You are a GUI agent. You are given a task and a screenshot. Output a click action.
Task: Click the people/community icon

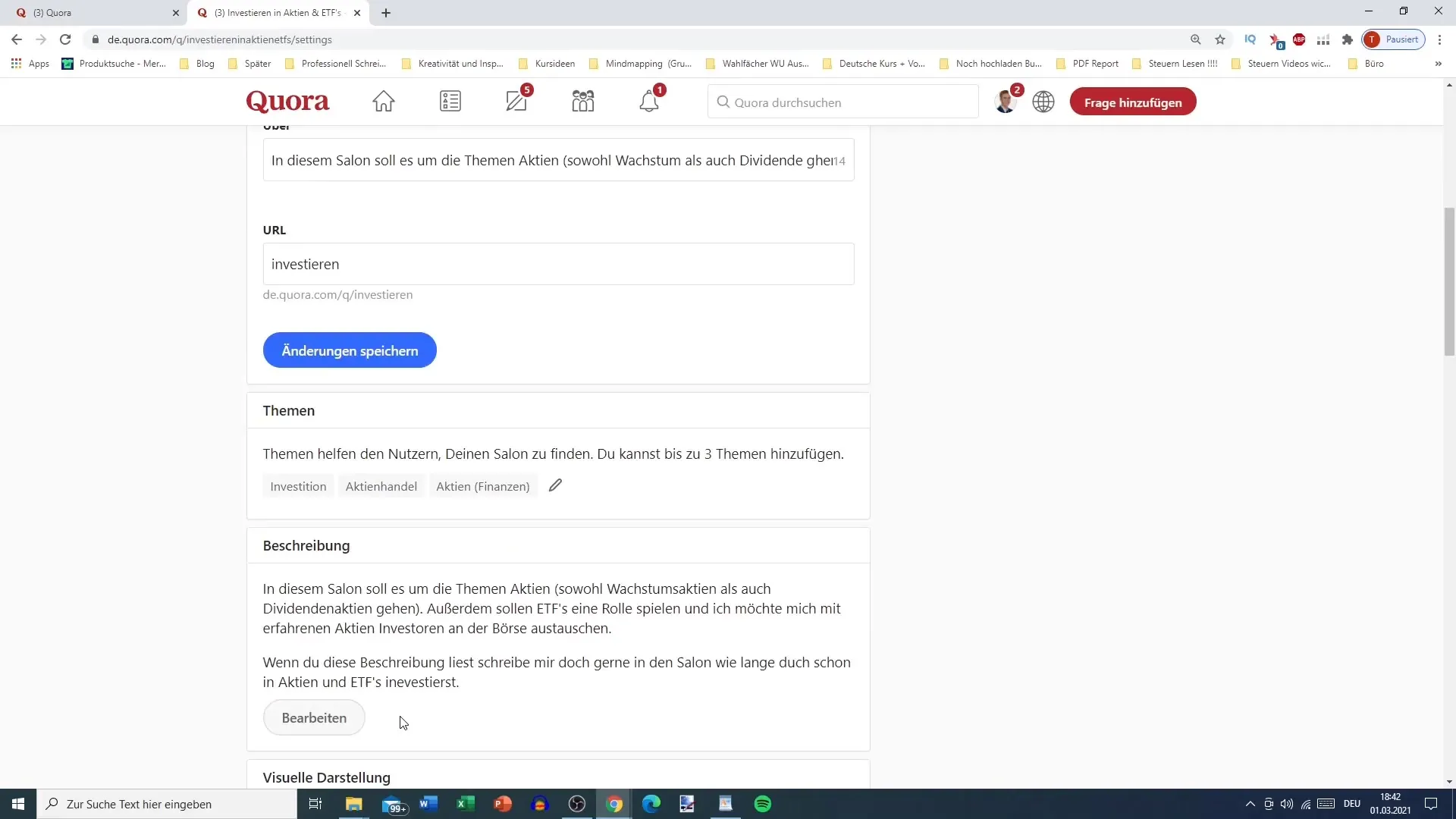tap(585, 101)
